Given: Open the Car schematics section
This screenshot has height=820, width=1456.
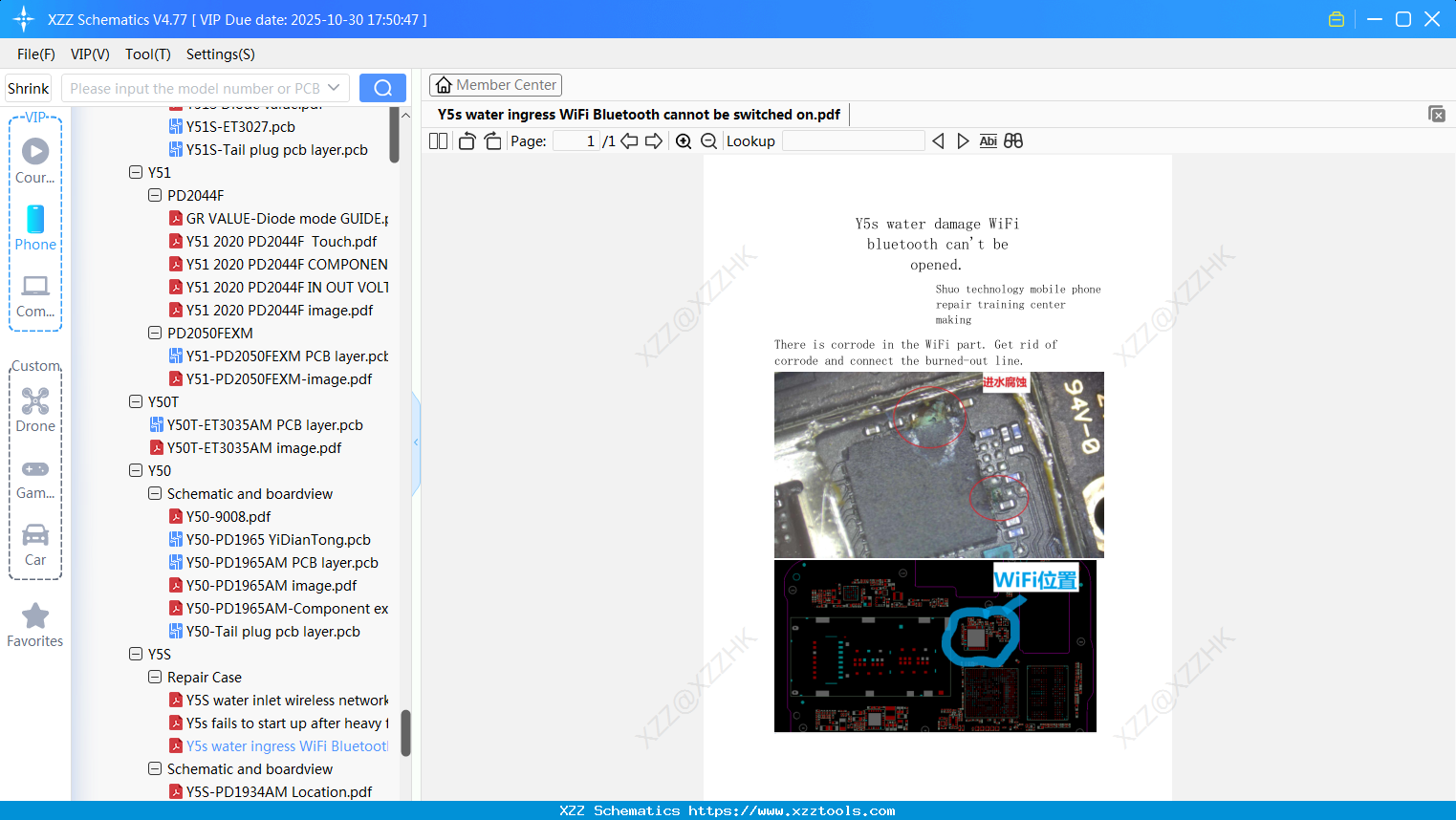Looking at the screenshot, I should tap(34, 535).
